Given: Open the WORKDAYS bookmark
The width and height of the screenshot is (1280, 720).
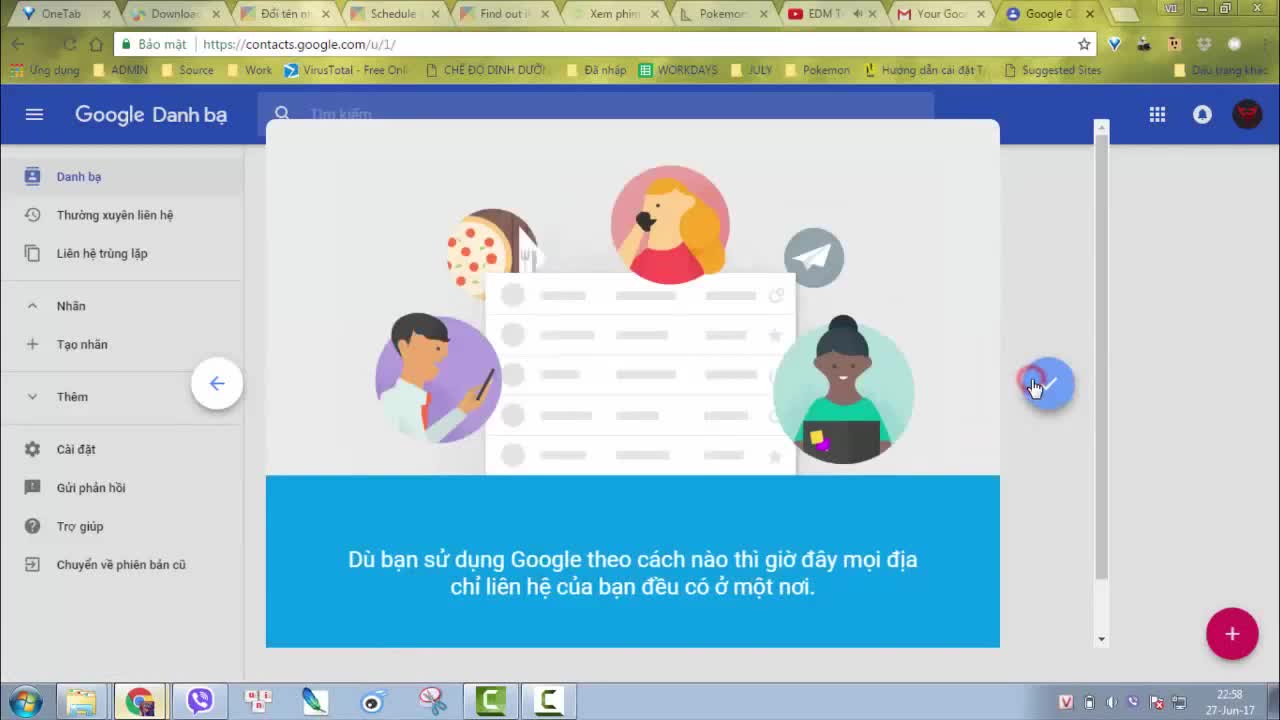Looking at the screenshot, I should coord(678,70).
